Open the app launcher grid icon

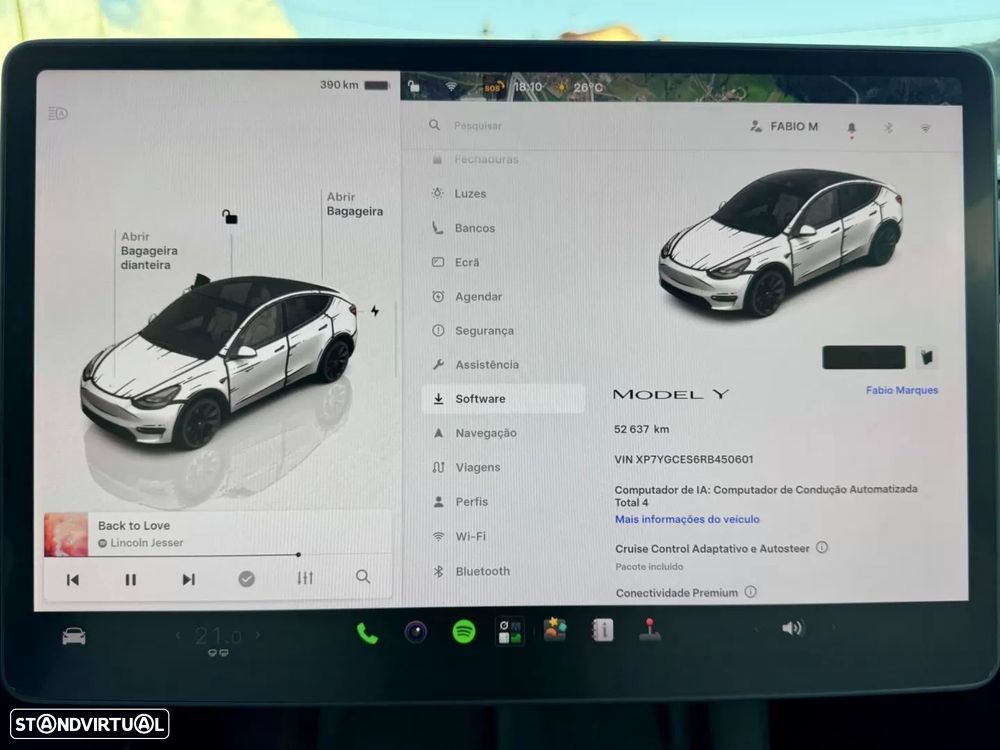tap(510, 631)
